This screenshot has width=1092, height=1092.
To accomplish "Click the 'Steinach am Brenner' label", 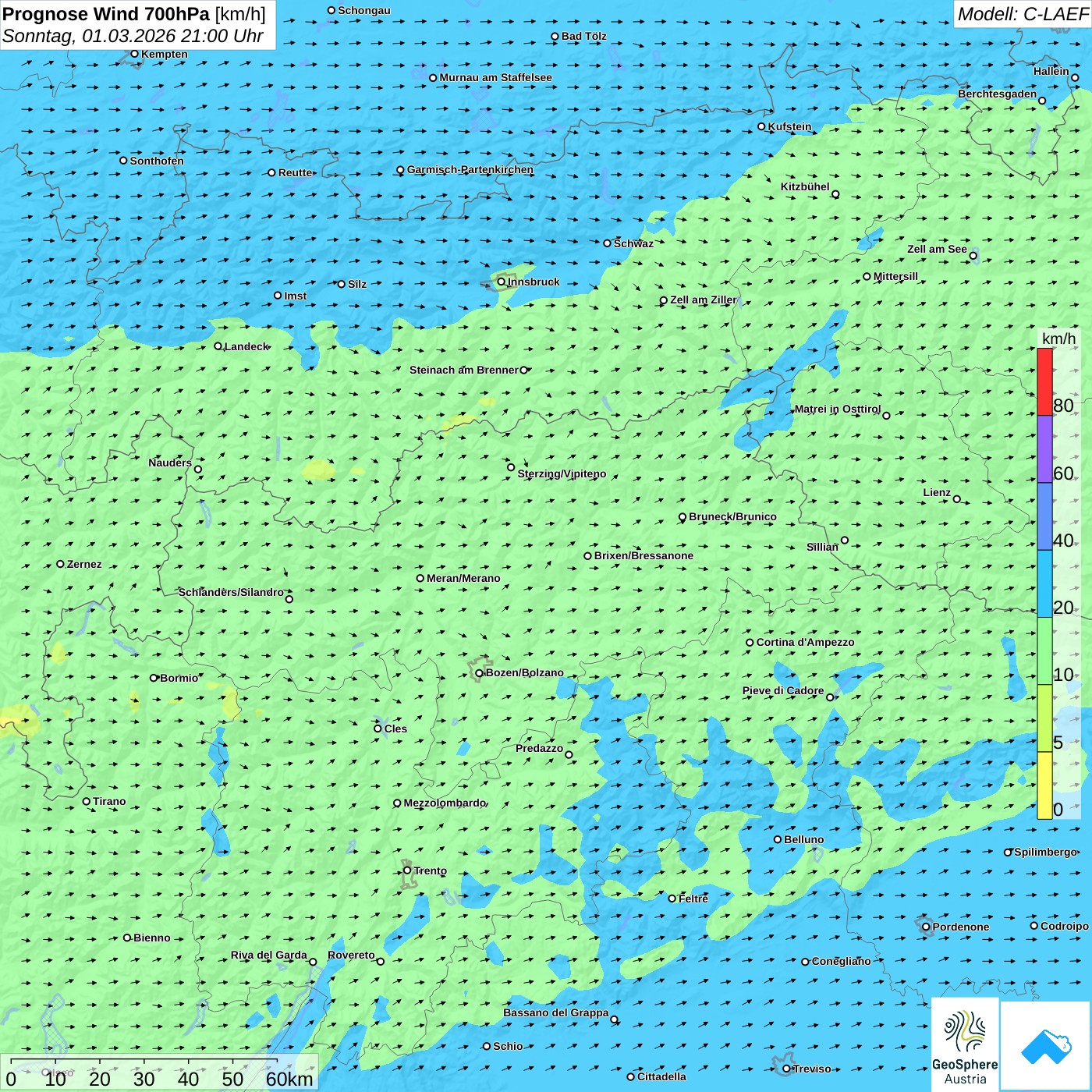I will (464, 370).
